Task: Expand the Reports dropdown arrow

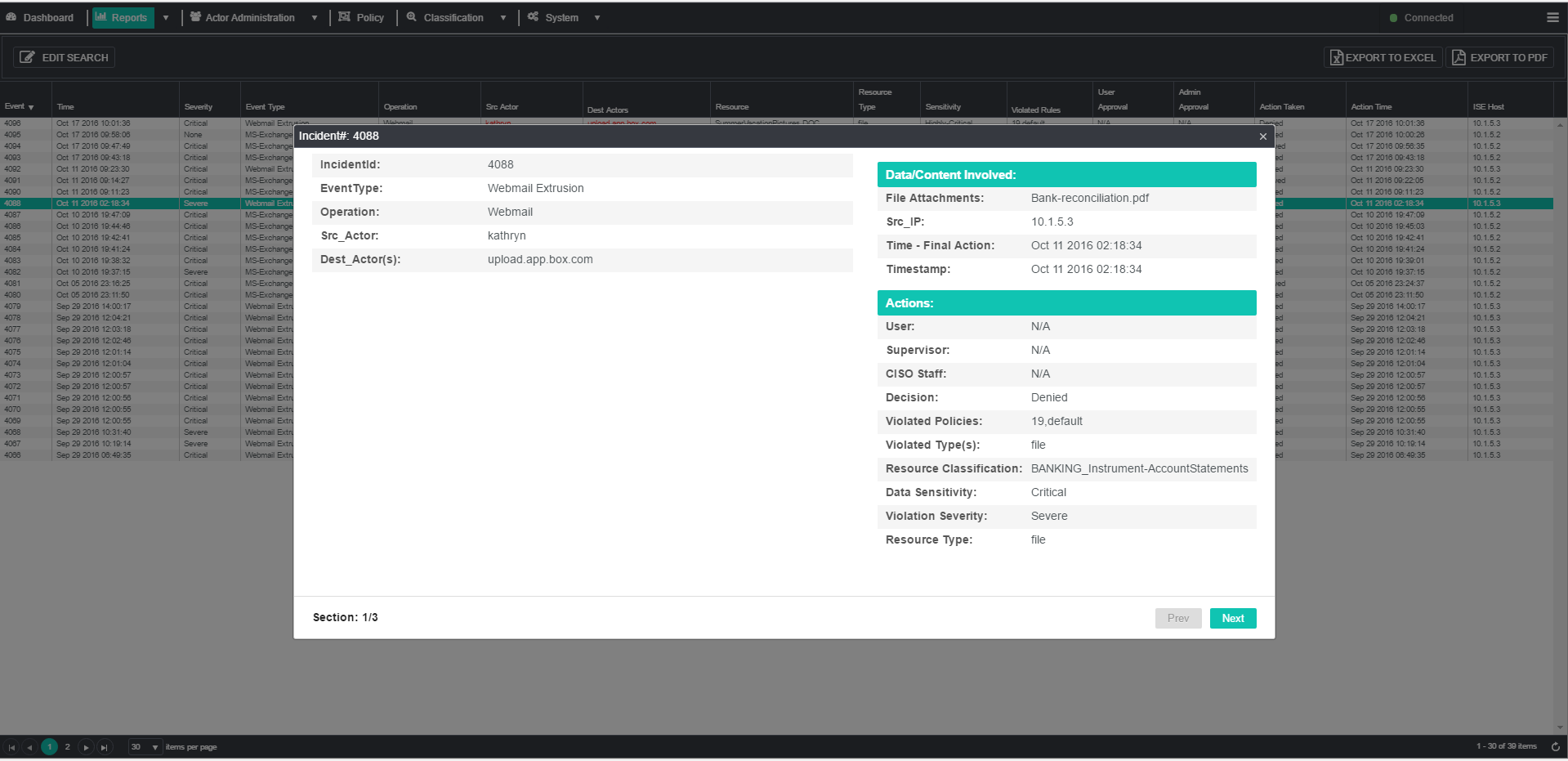Action: click(x=166, y=18)
